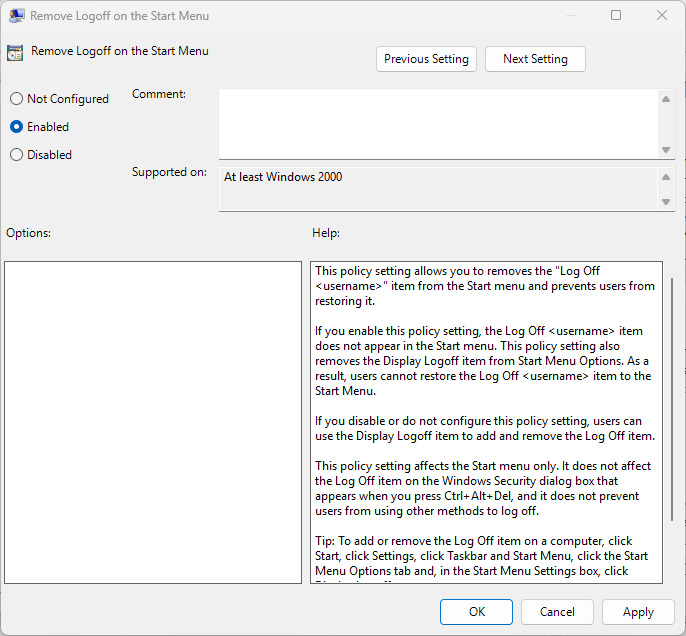The image size is (686, 636).
Task: Go to Next Setting
Action: 535,59
